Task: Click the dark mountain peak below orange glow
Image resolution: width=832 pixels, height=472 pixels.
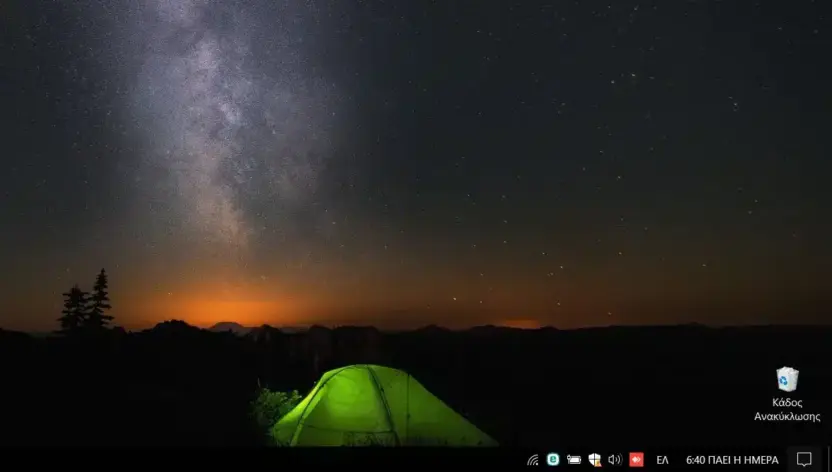Action: 227,327
